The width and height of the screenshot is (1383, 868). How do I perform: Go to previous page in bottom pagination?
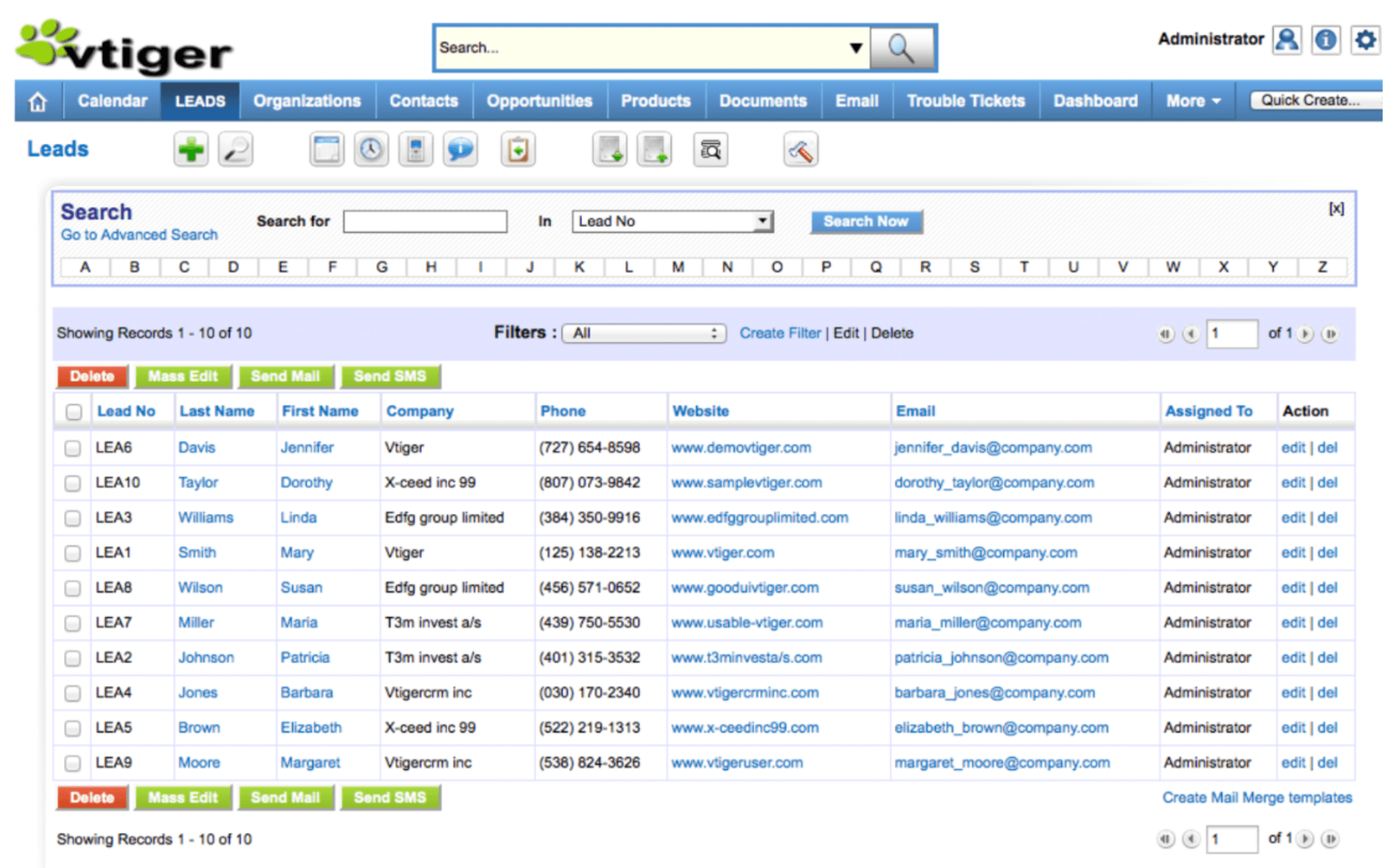[1191, 839]
